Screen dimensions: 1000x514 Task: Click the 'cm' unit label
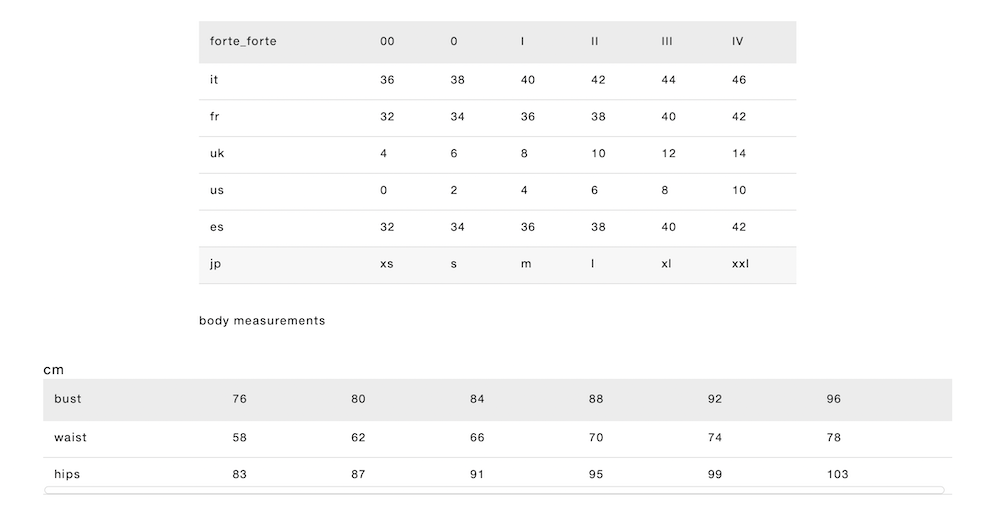pyautogui.click(x=53, y=370)
